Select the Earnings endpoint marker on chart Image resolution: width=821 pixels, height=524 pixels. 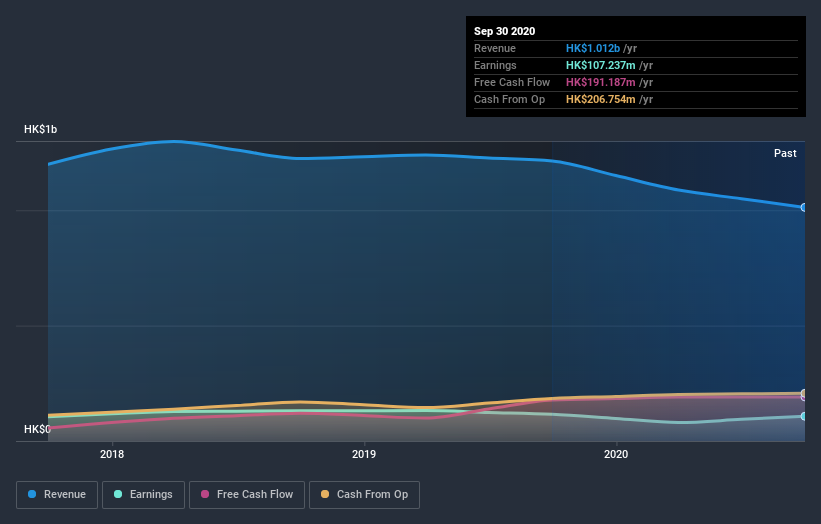click(803, 416)
